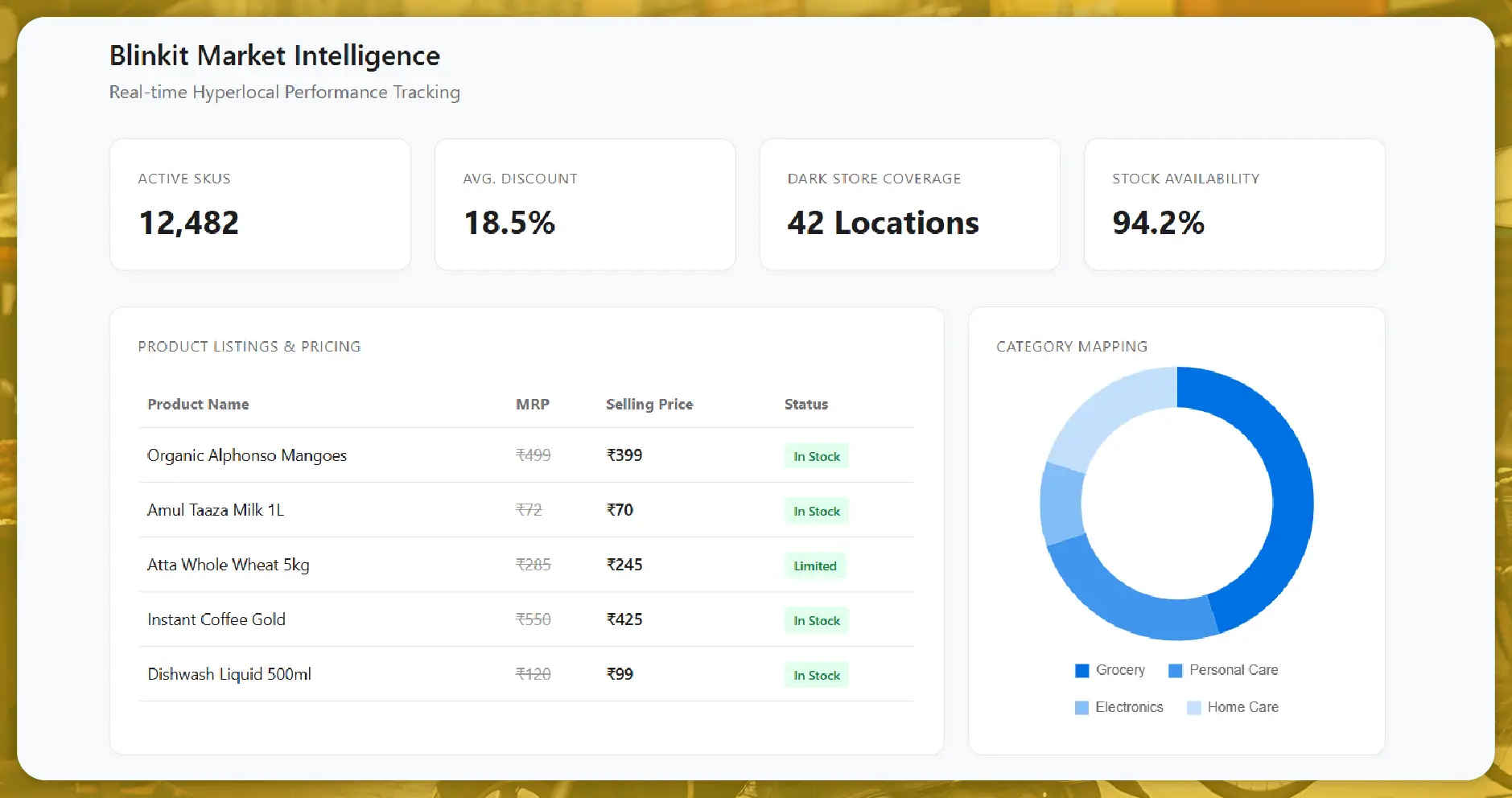
Task: Toggle the Limited badge for Atta Whole Wheat 5kg
Action: click(x=814, y=566)
